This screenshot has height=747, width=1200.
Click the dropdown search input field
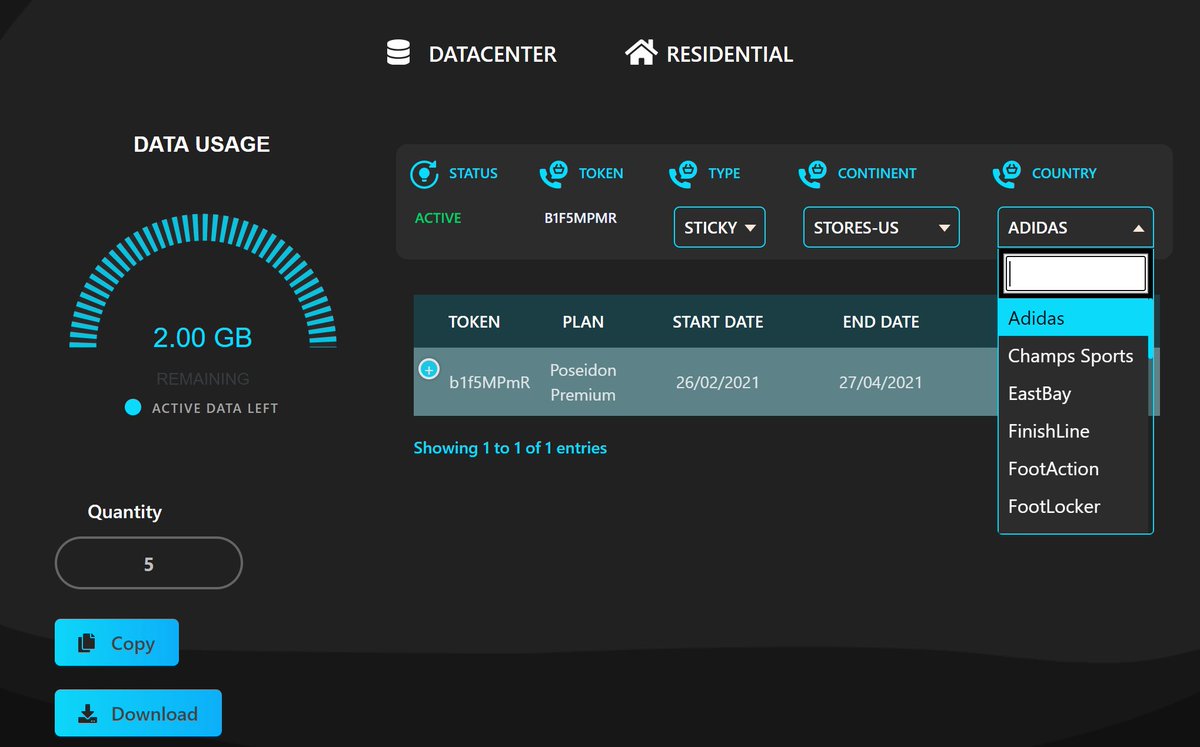1075,273
